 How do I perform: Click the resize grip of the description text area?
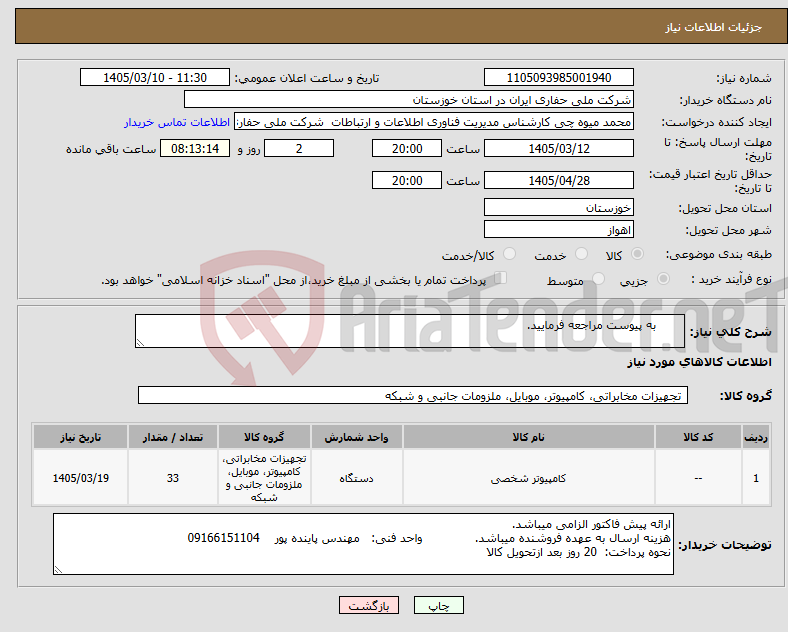tap(140, 343)
